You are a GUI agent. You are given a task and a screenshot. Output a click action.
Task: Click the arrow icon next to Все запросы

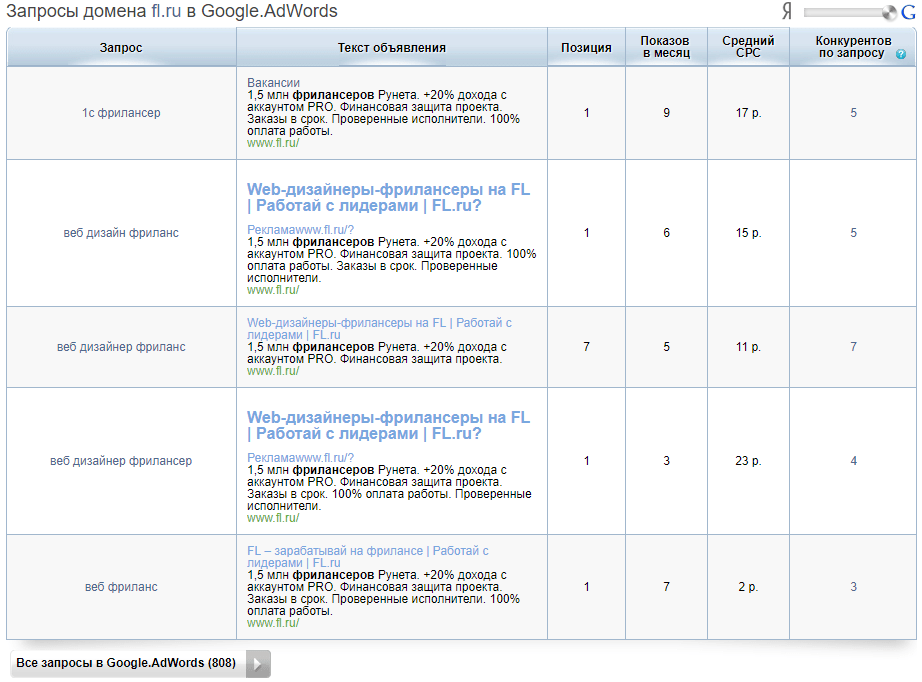tap(258, 664)
